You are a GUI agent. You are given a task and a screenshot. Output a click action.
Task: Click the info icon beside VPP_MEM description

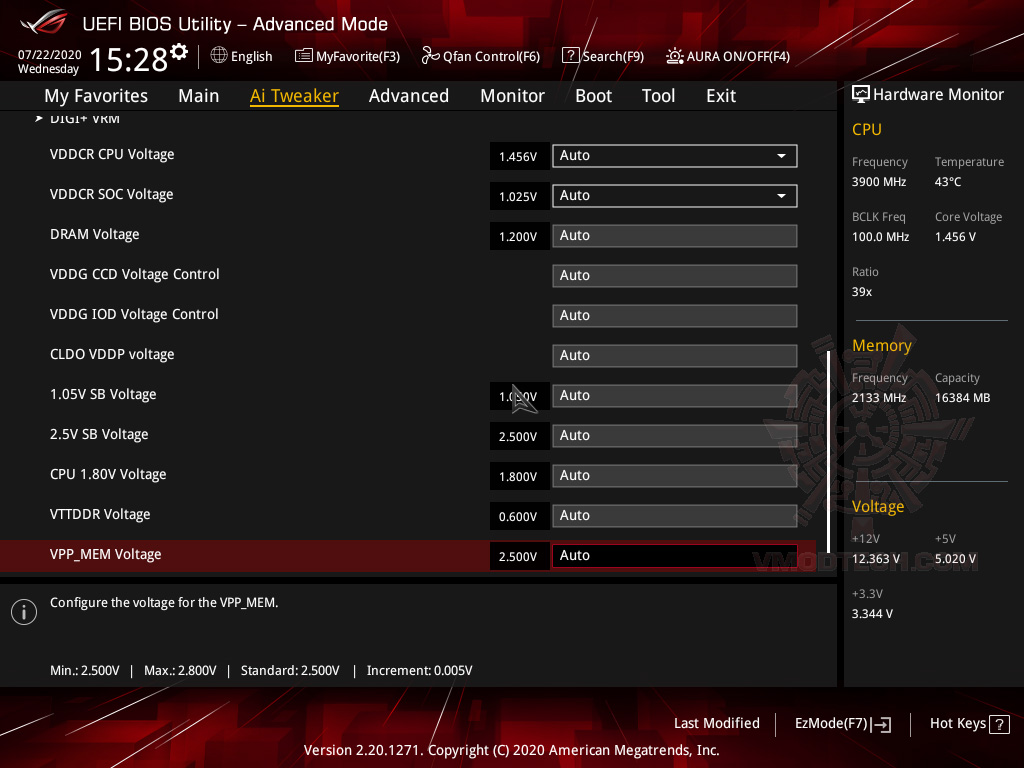coord(23,611)
